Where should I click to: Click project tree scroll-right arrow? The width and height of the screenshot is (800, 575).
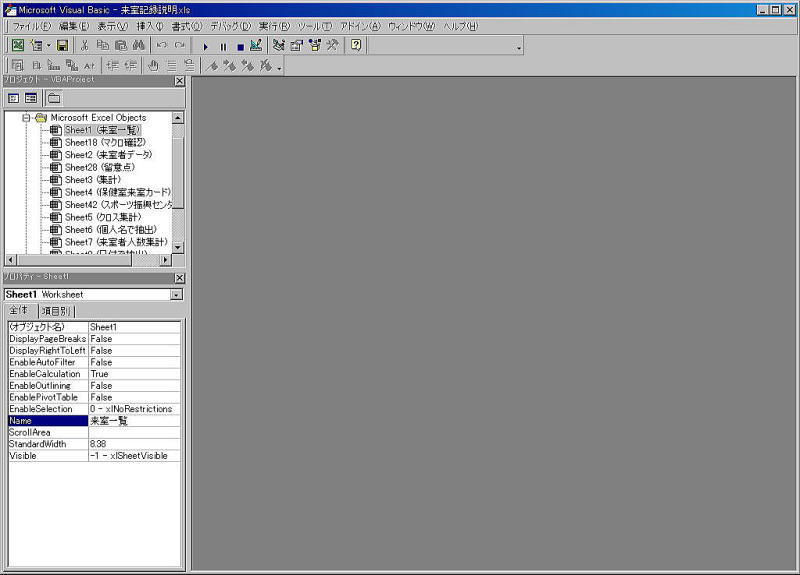pos(165,260)
